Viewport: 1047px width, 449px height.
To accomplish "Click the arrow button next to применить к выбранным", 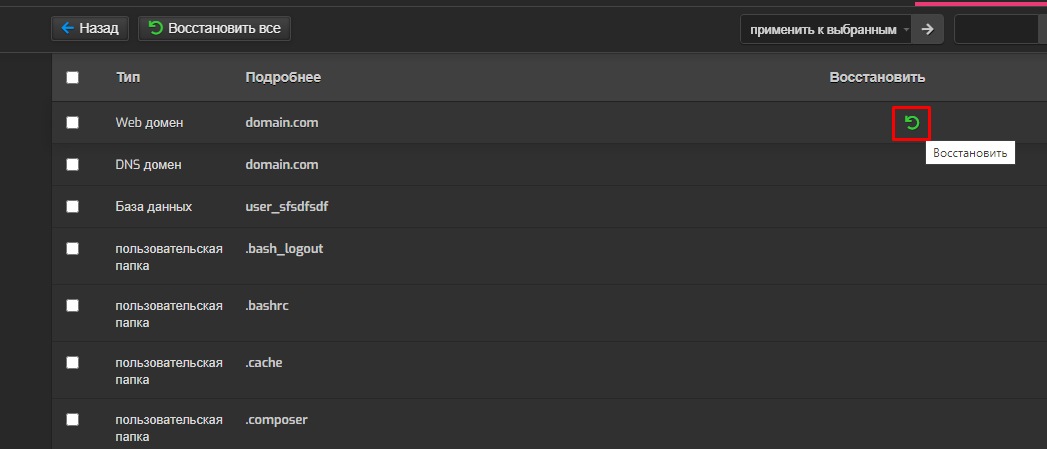I will (x=927, y=29).
